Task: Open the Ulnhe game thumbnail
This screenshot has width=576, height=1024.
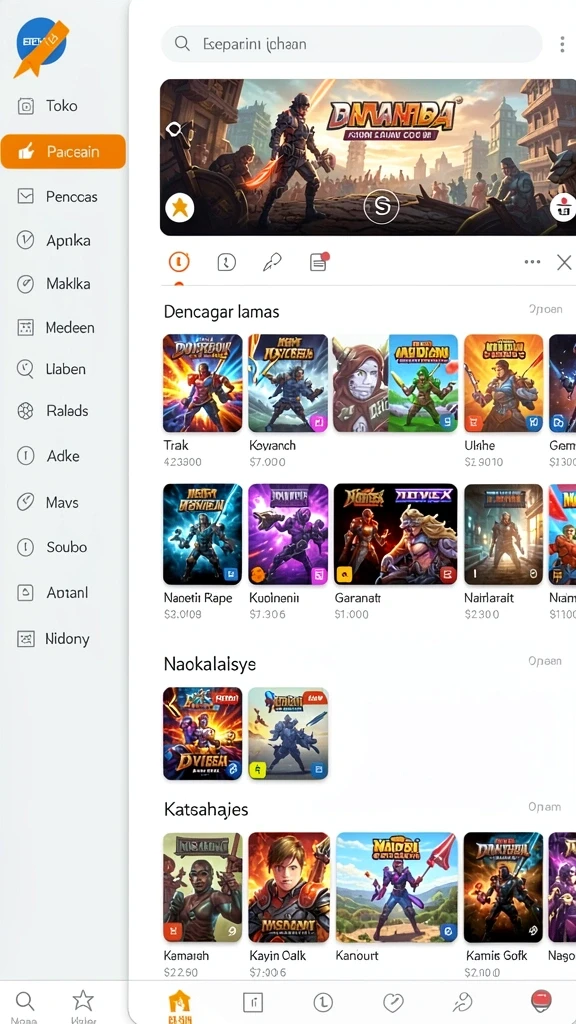Action: point(504,383)
